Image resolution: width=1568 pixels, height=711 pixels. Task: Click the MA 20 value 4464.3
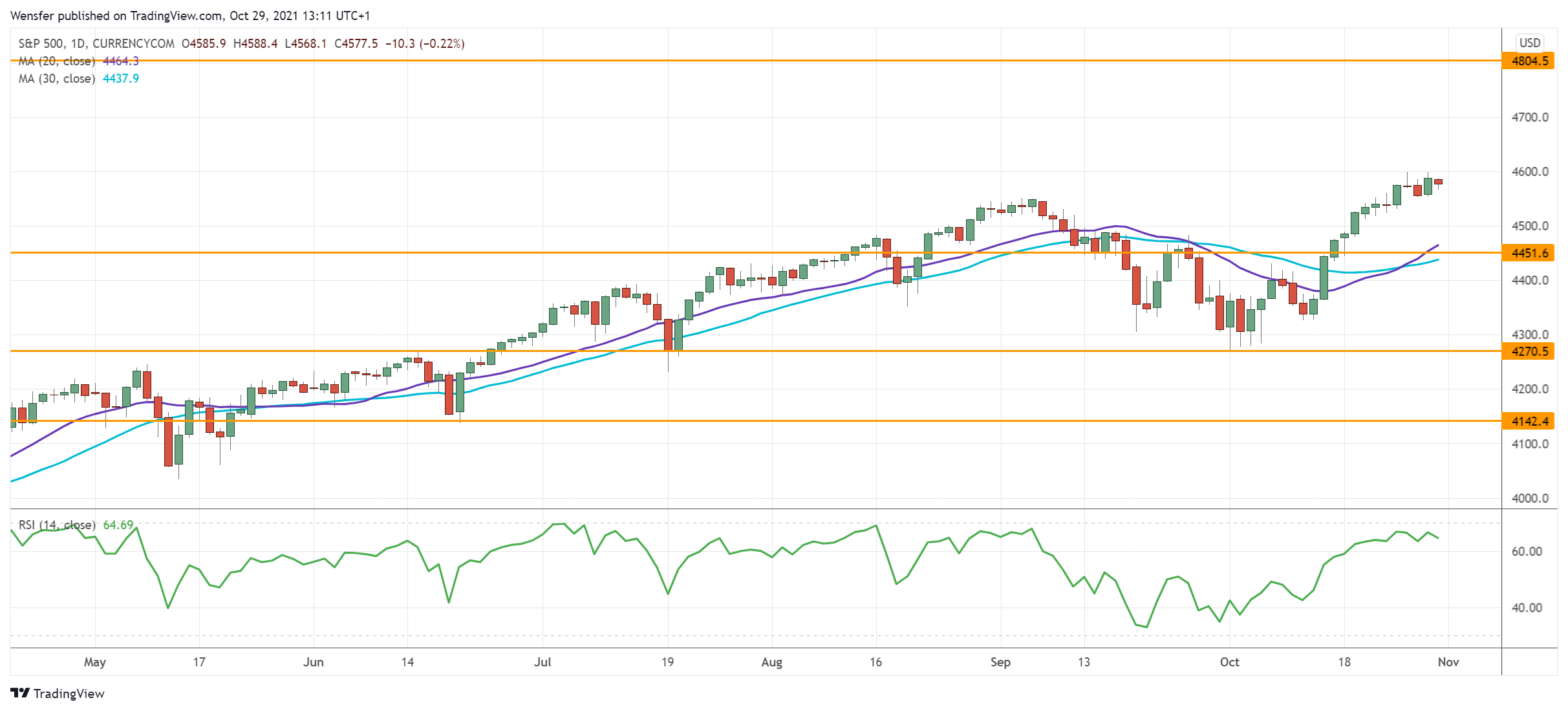point(121,61)
